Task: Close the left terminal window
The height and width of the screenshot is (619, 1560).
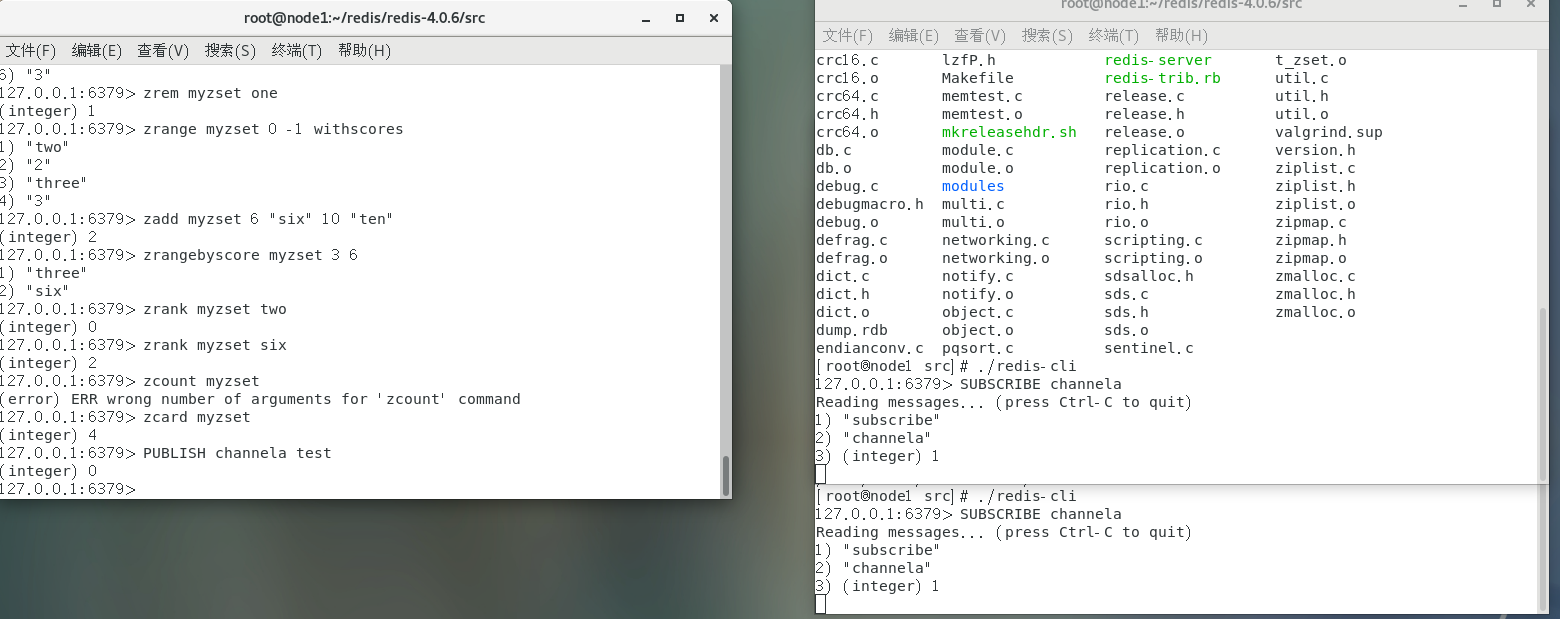Action: pyautogui.click(x=713, y=18)
